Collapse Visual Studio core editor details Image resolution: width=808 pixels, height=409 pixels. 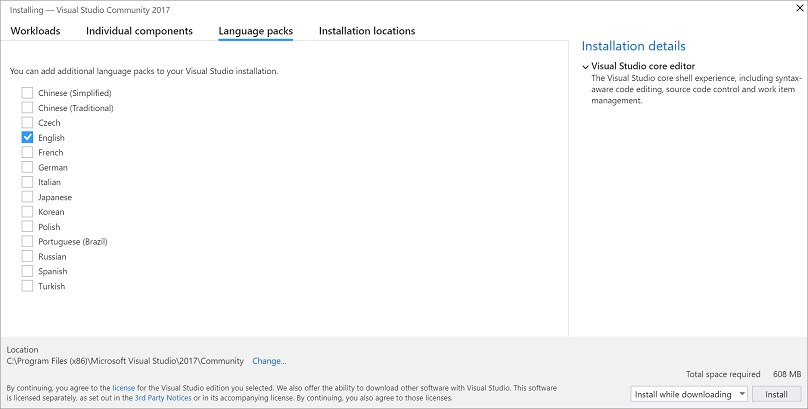click(585, 66)
